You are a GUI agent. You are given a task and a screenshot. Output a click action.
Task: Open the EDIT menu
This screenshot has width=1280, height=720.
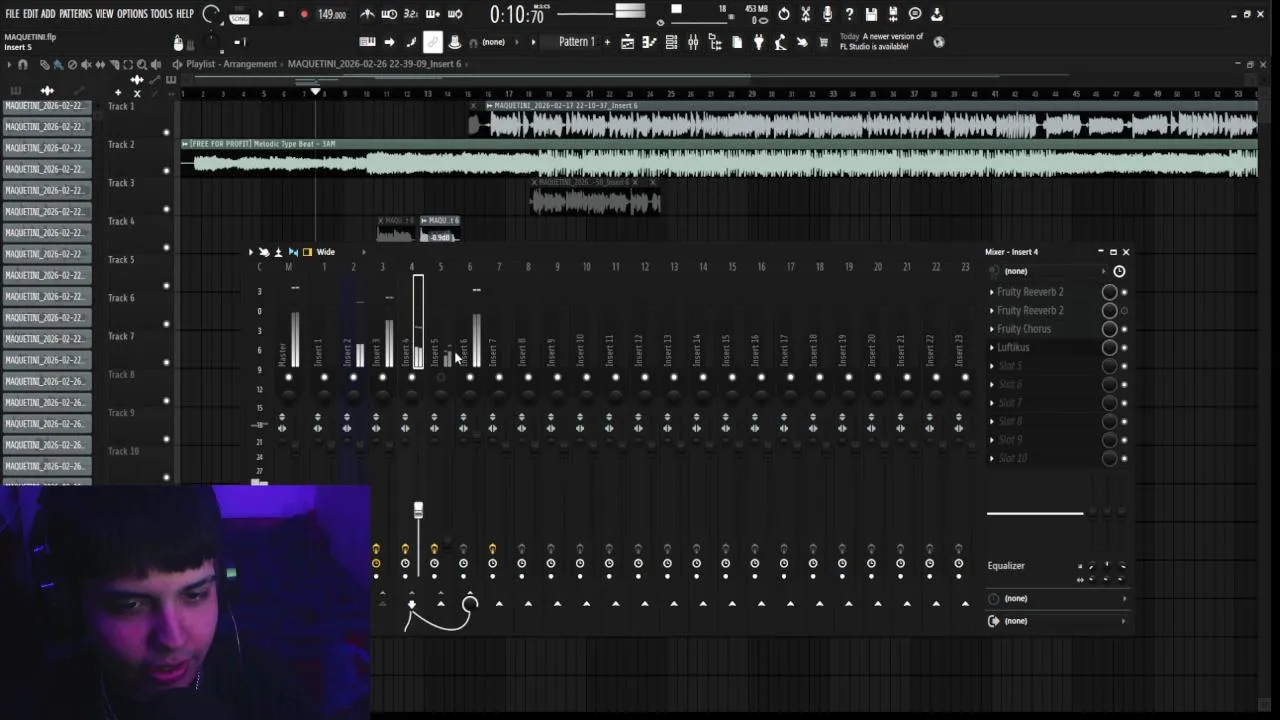click(30, 14)
